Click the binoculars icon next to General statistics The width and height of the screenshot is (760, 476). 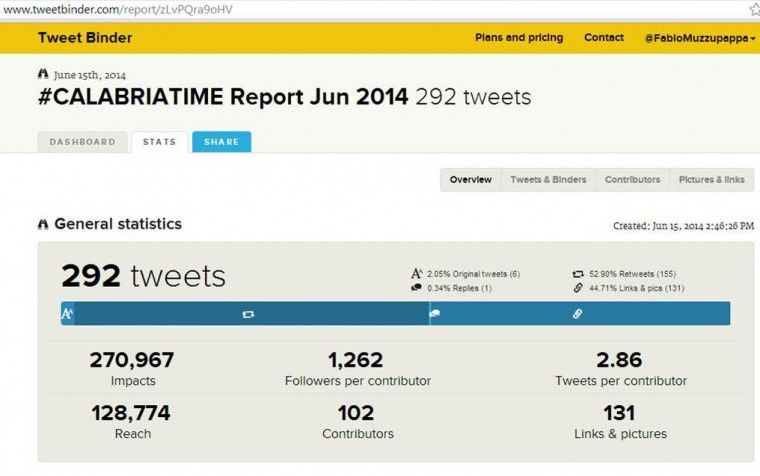[43, 224]
